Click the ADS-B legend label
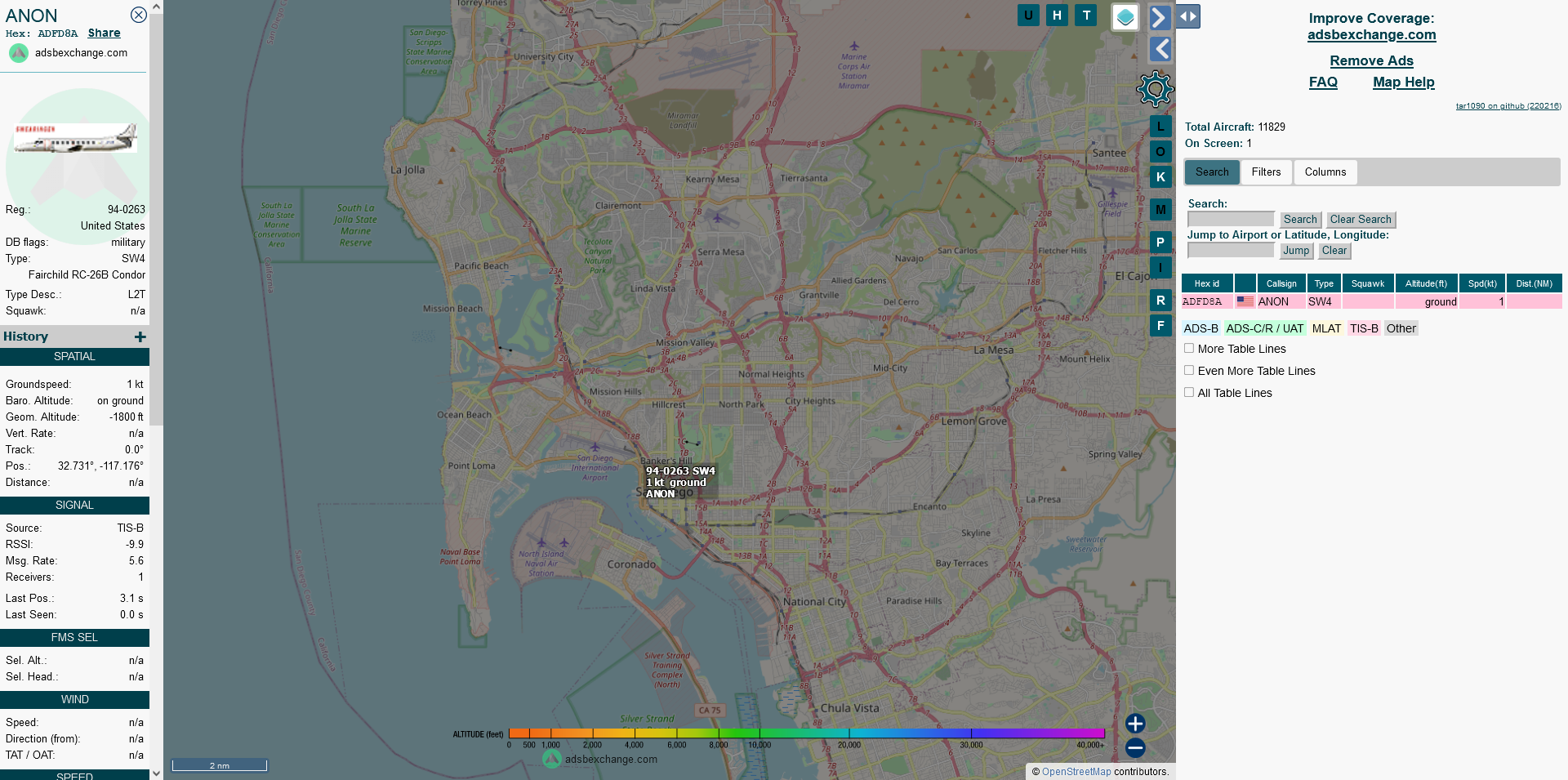1568x780 pixels. coord(1200,328)
